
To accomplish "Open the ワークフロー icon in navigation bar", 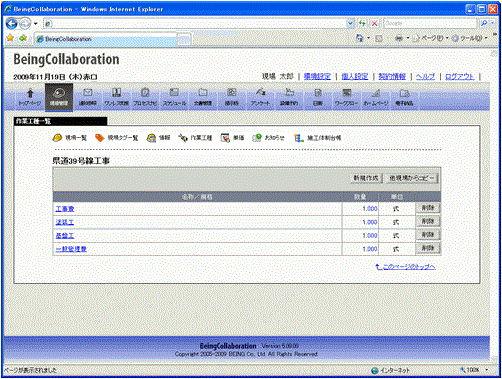I will [347, 97].
